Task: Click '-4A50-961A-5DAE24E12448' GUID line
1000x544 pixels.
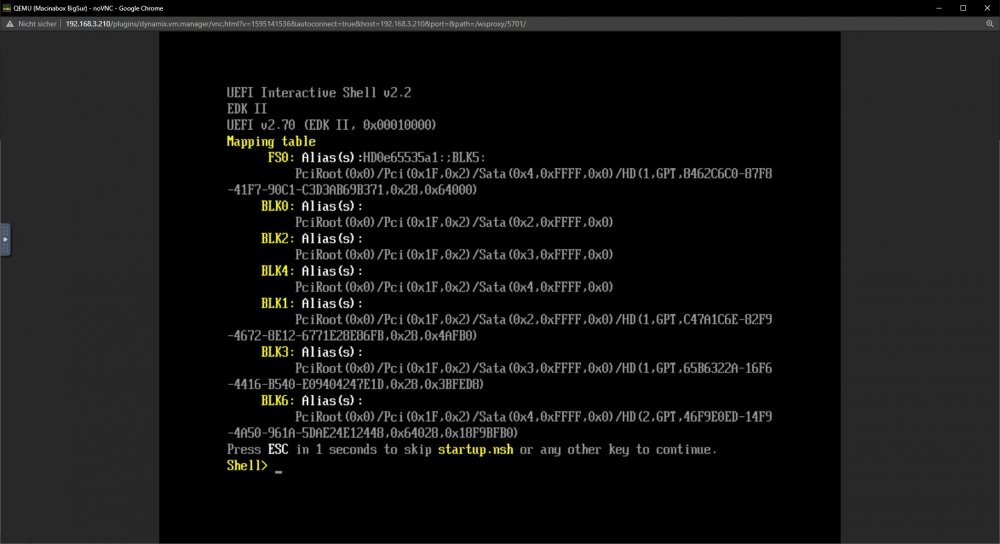Action: 372,433
